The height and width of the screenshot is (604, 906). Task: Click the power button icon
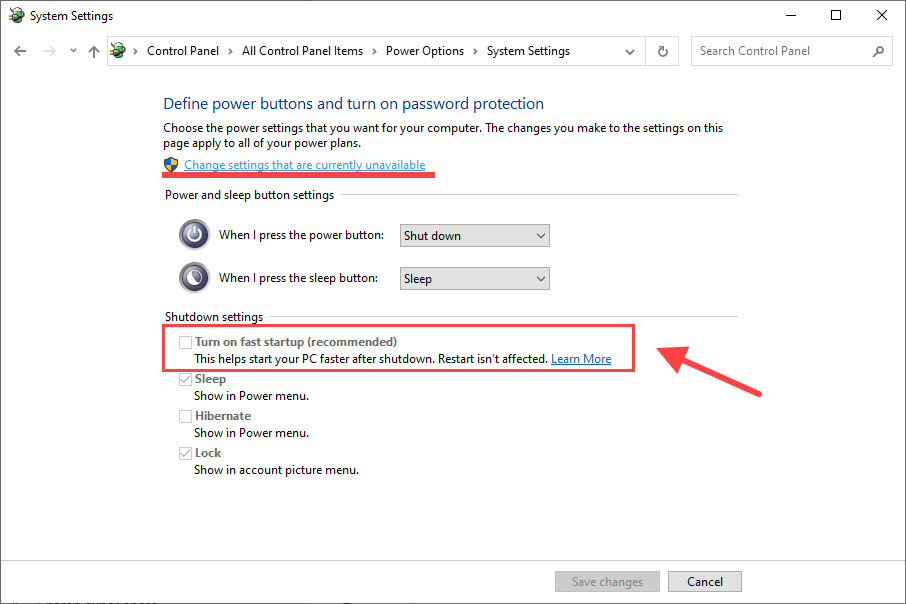194,234
